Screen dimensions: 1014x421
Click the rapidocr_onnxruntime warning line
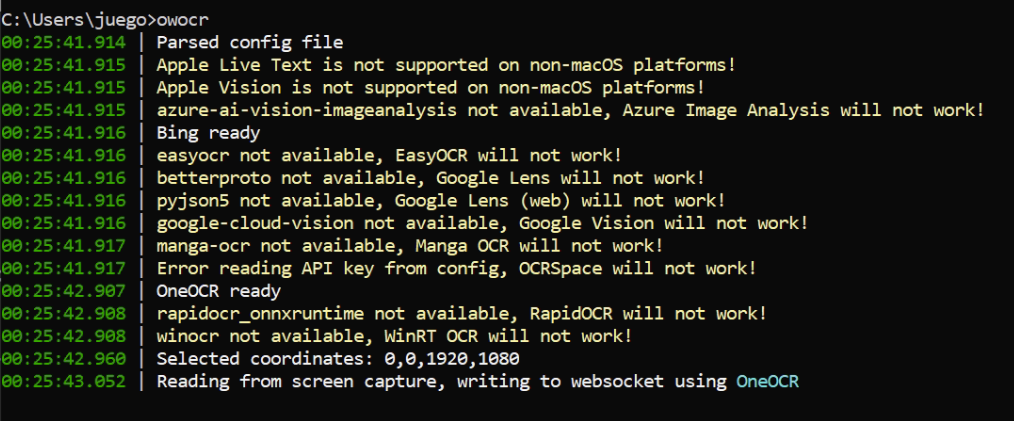pos(462,314)
